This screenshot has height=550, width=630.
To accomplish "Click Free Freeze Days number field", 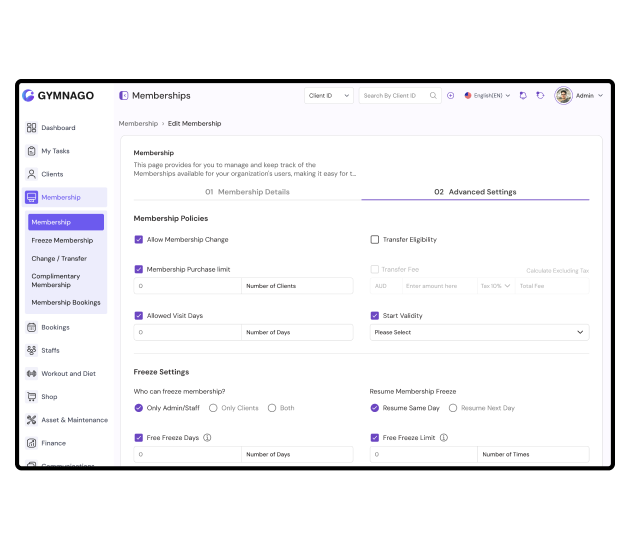I will tap(188, 454).
